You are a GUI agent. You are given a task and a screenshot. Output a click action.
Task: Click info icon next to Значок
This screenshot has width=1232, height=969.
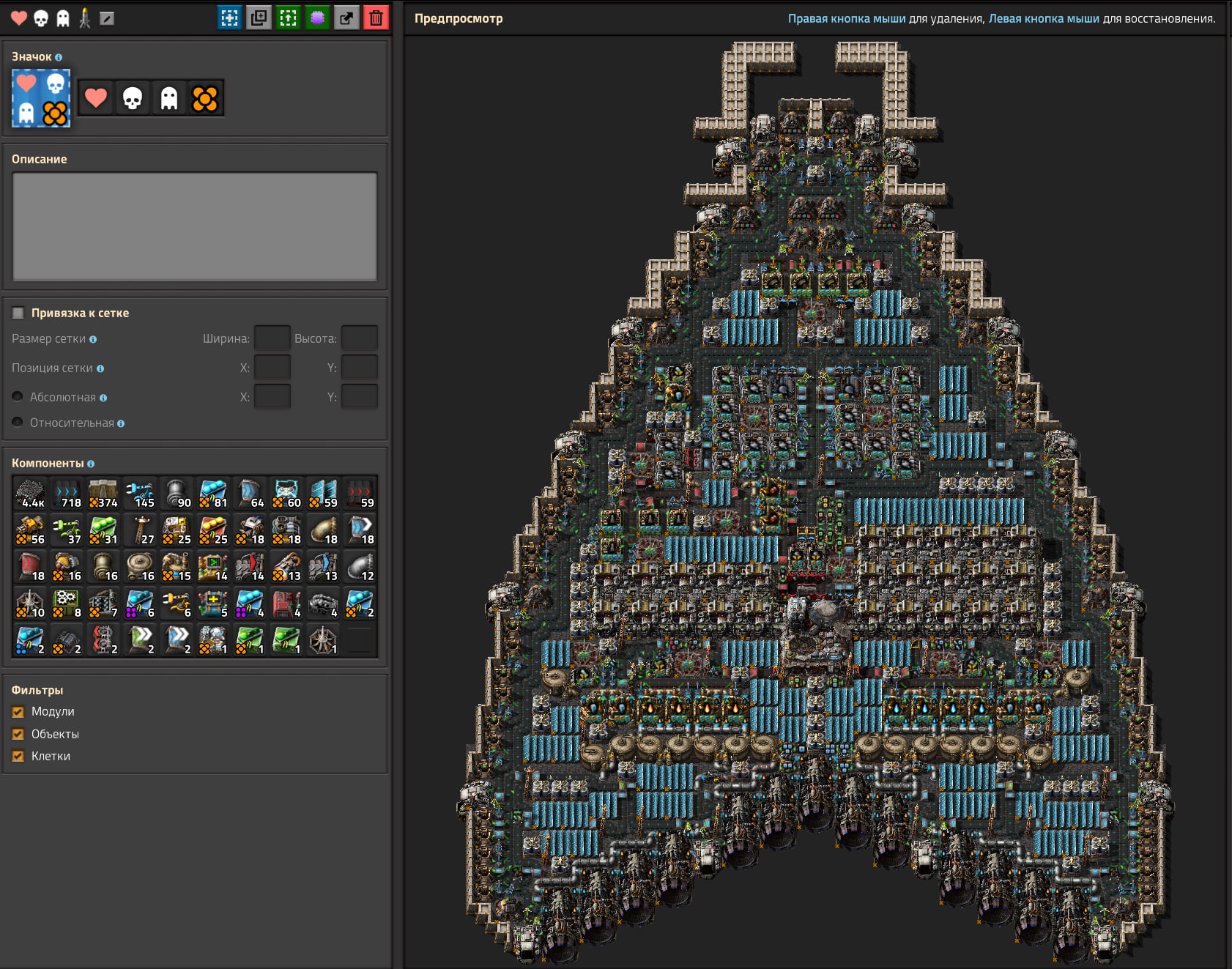[x=59, y=57]
